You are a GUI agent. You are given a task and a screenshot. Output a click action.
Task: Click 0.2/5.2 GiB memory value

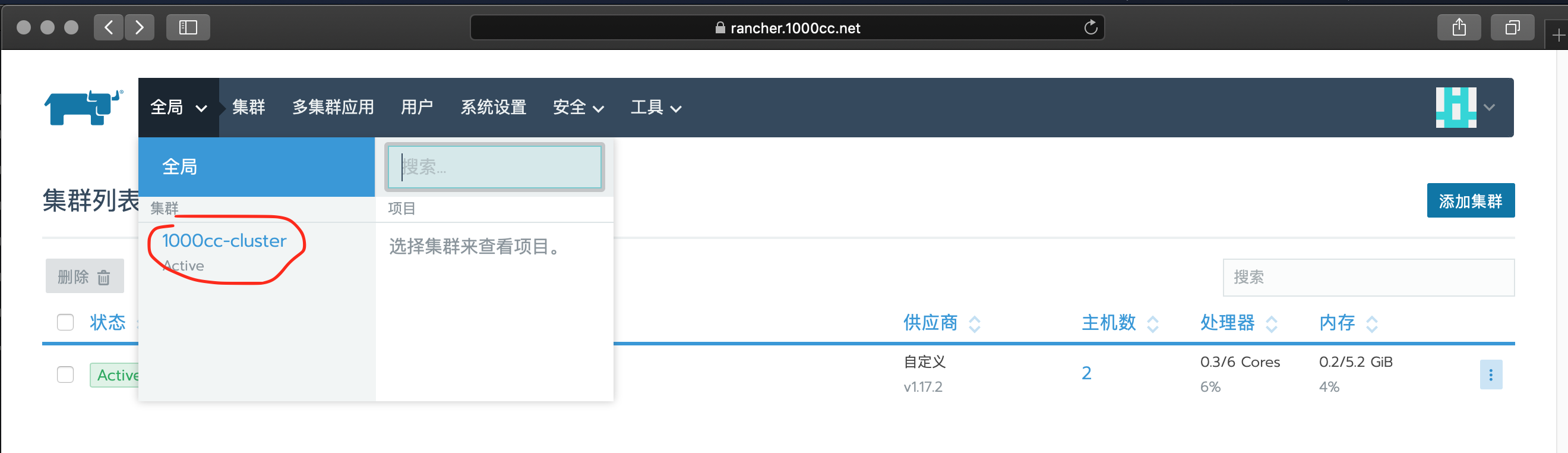coord(1355,361)
